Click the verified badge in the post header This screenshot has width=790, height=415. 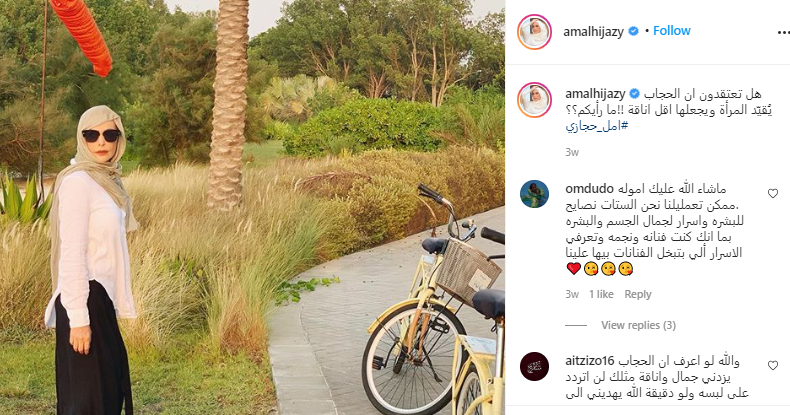coord(633,31)
